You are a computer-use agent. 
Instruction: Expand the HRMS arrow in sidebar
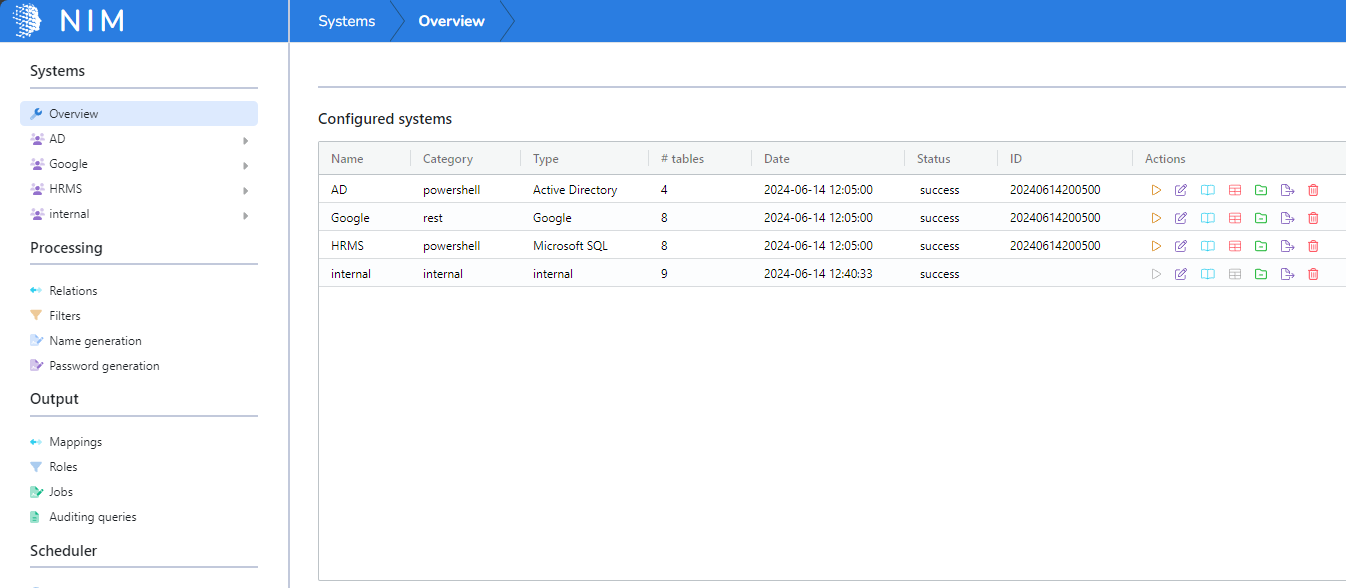(245, 190)
